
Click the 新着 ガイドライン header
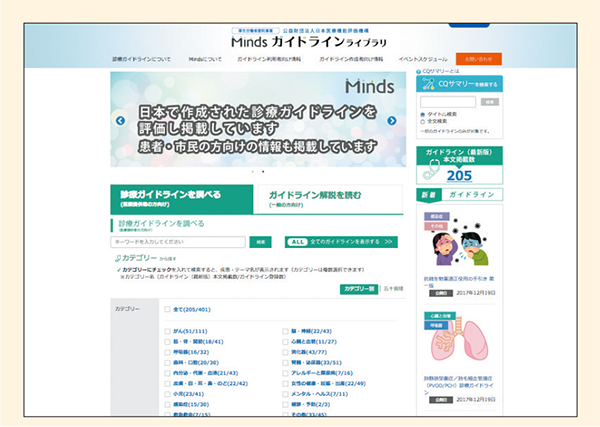459,195
